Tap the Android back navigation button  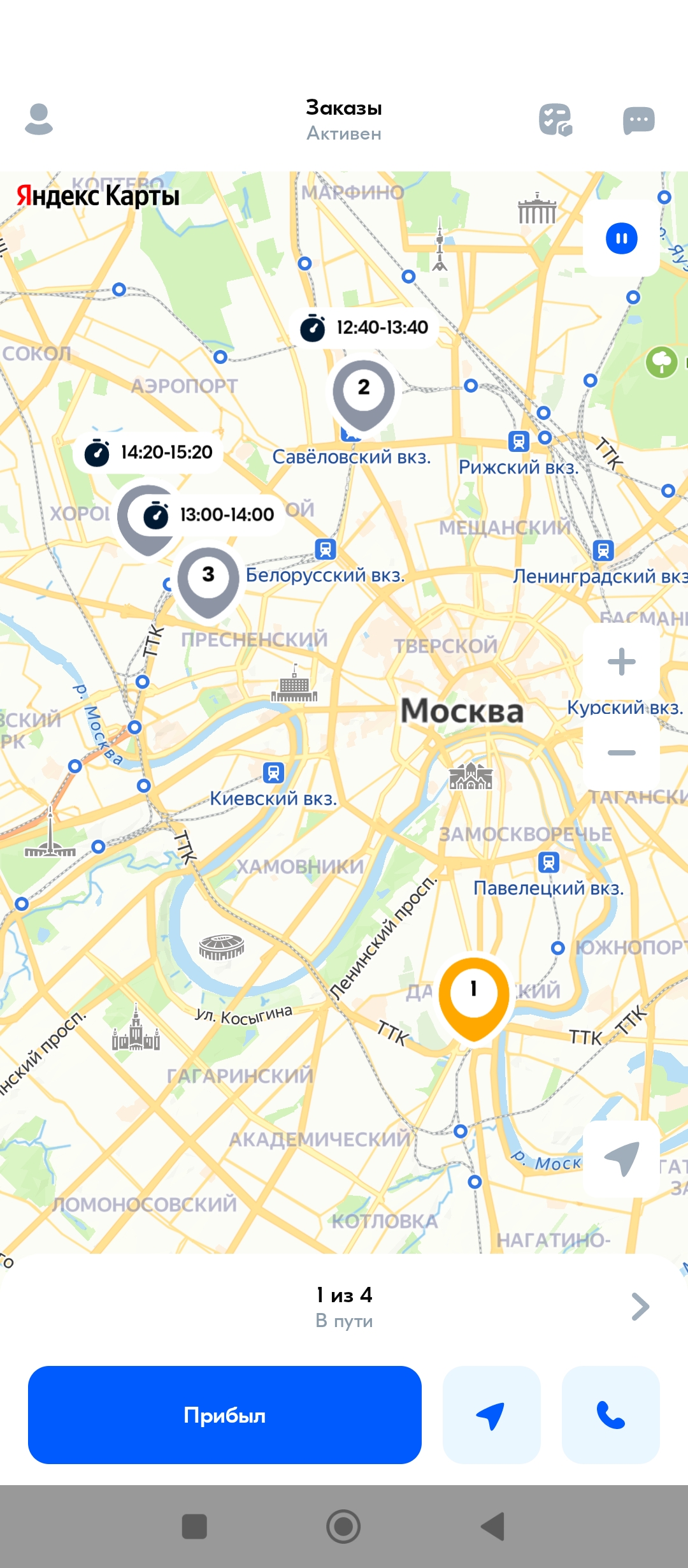coord(493,1527)
